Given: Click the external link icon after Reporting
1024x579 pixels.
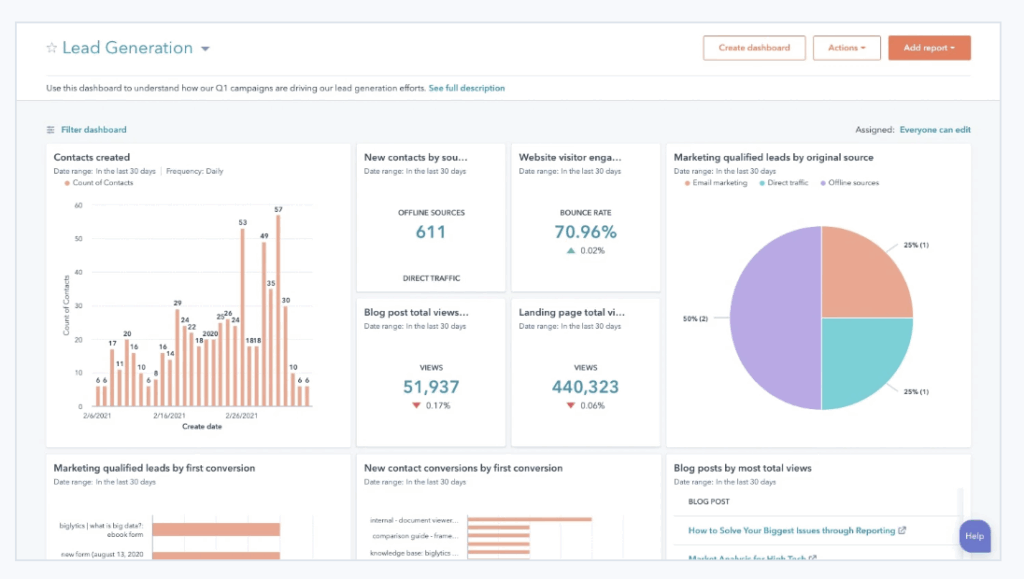Looking at the screenshot, I should pos(902,530).
